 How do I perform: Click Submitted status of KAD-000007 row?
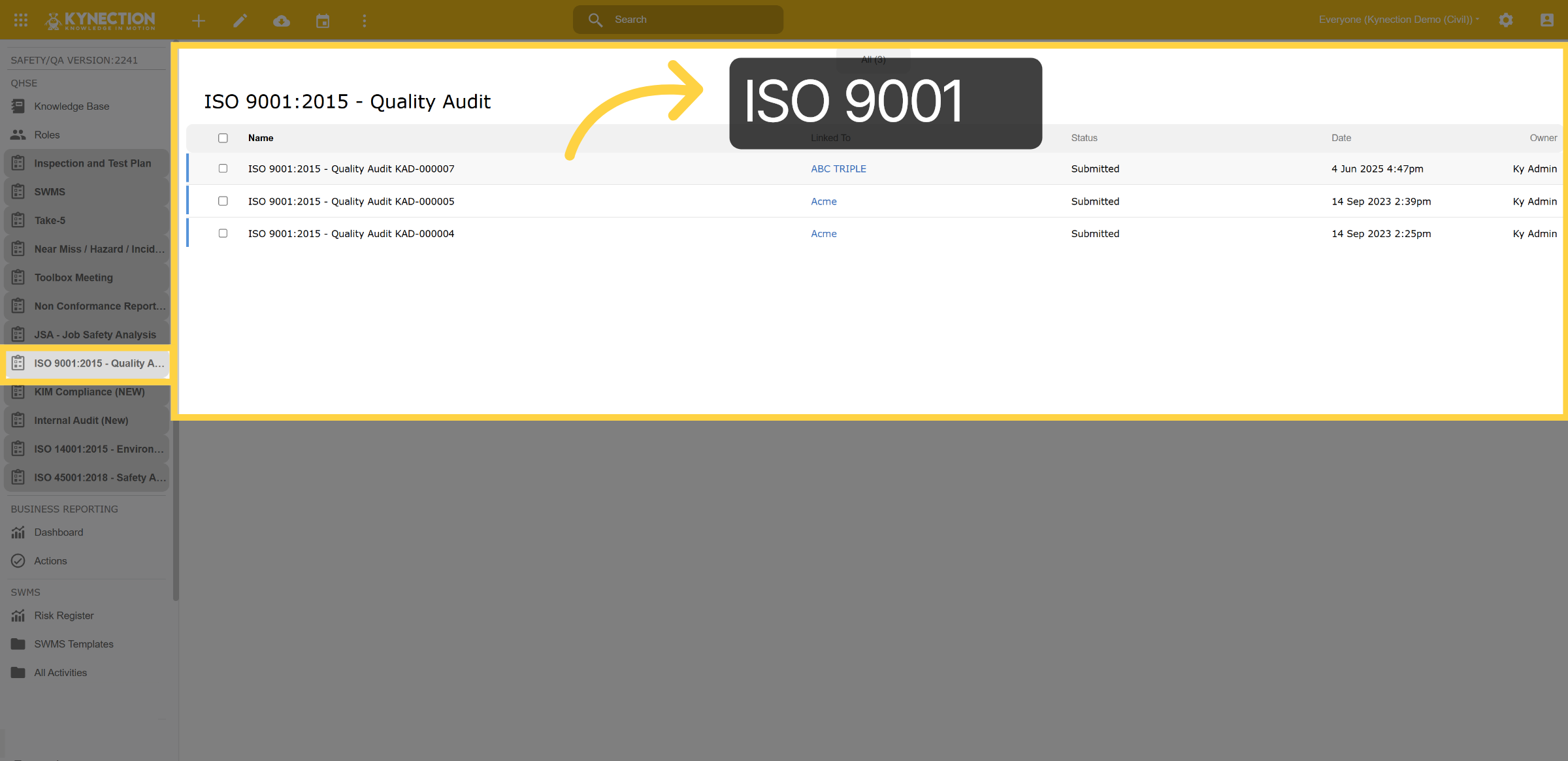[1095, 169]
